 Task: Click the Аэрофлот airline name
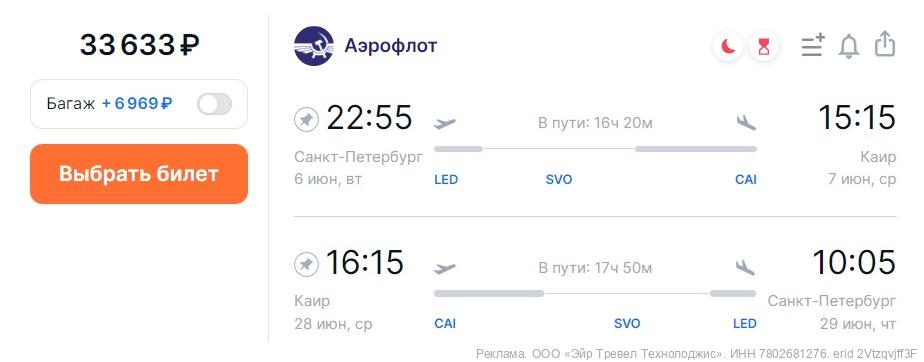click(x=391, y=45)
